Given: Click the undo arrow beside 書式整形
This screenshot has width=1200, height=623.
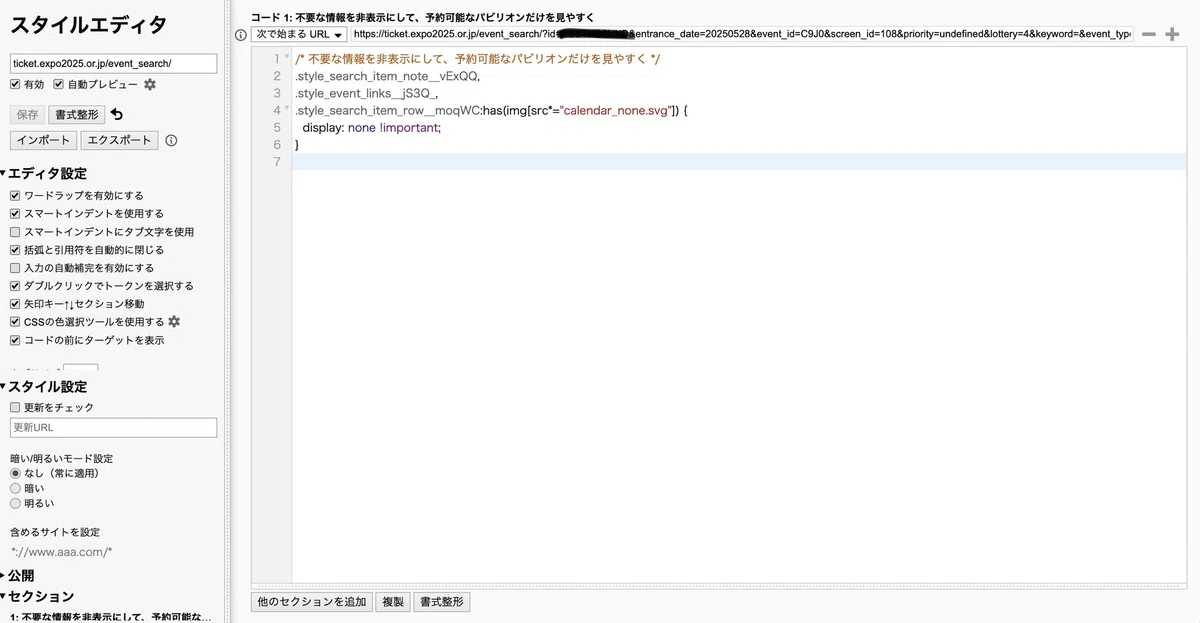Looking at the screenshot, I should 117,114.
